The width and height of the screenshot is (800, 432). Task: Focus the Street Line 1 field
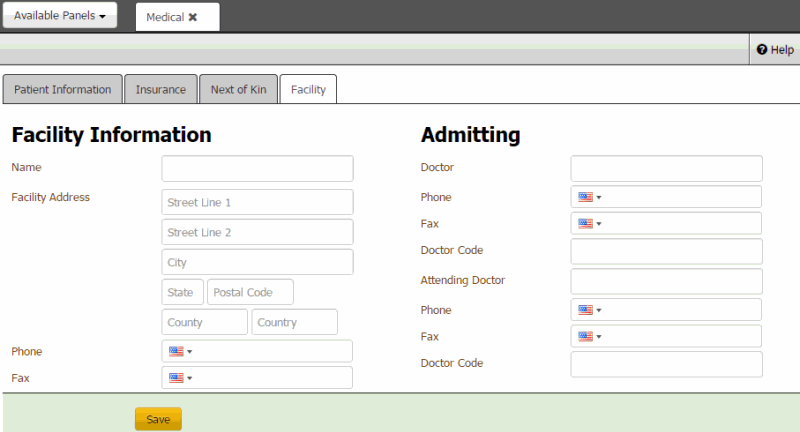(257, 202)
